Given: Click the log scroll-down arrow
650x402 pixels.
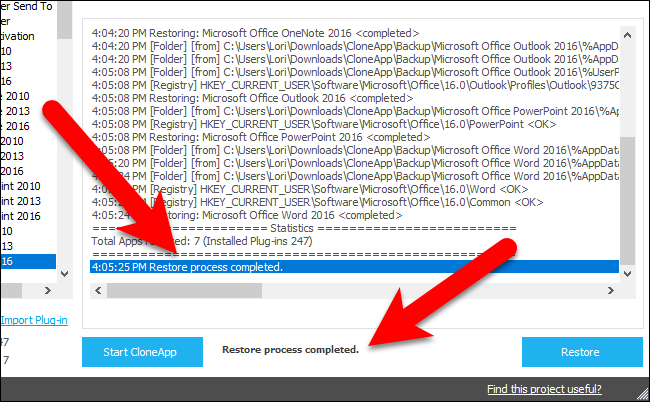Looking at the screenshot, I should click(x=628, y=274).
